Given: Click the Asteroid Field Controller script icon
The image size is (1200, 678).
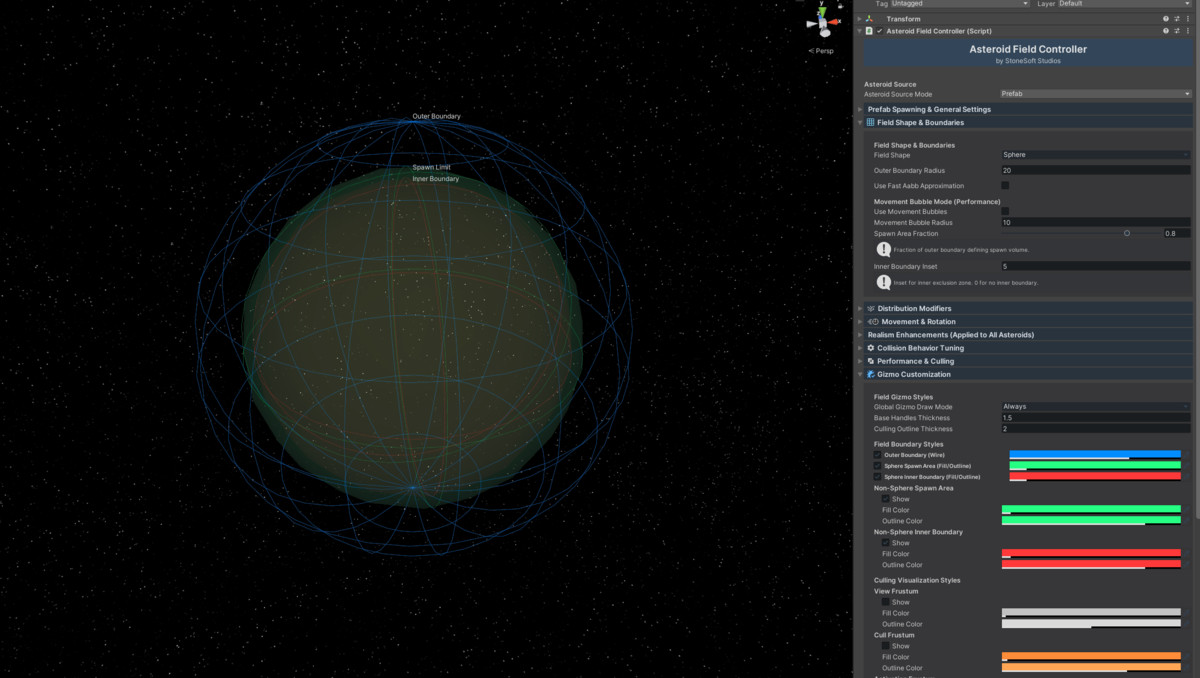Looking at the screenshot, I should coord(870,31).
